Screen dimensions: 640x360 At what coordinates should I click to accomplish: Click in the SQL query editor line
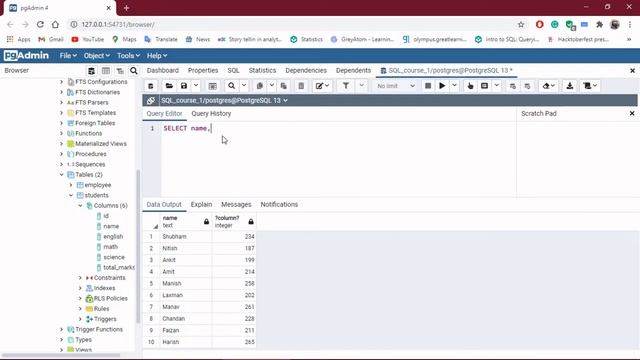pyautogui.click(x=339, y=128)
